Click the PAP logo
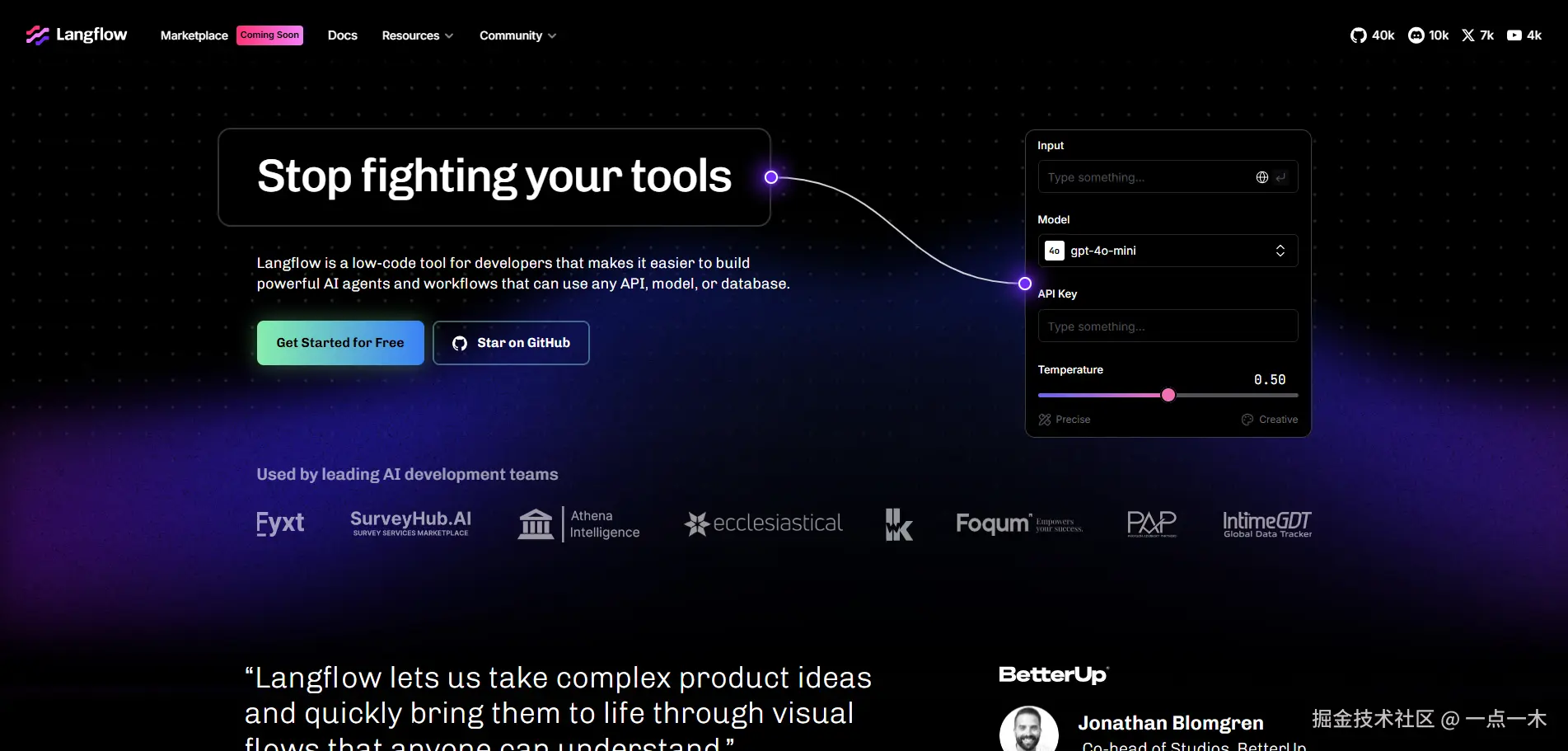Viewport: 1568px width, 751px height. [1151, 523]
